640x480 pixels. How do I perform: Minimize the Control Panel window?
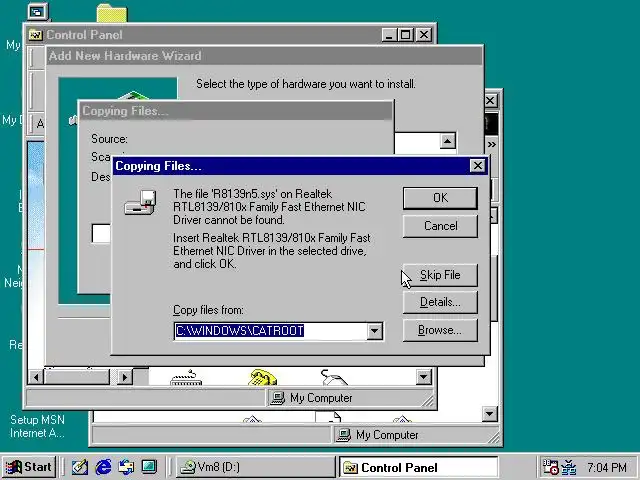pos(389,35)
